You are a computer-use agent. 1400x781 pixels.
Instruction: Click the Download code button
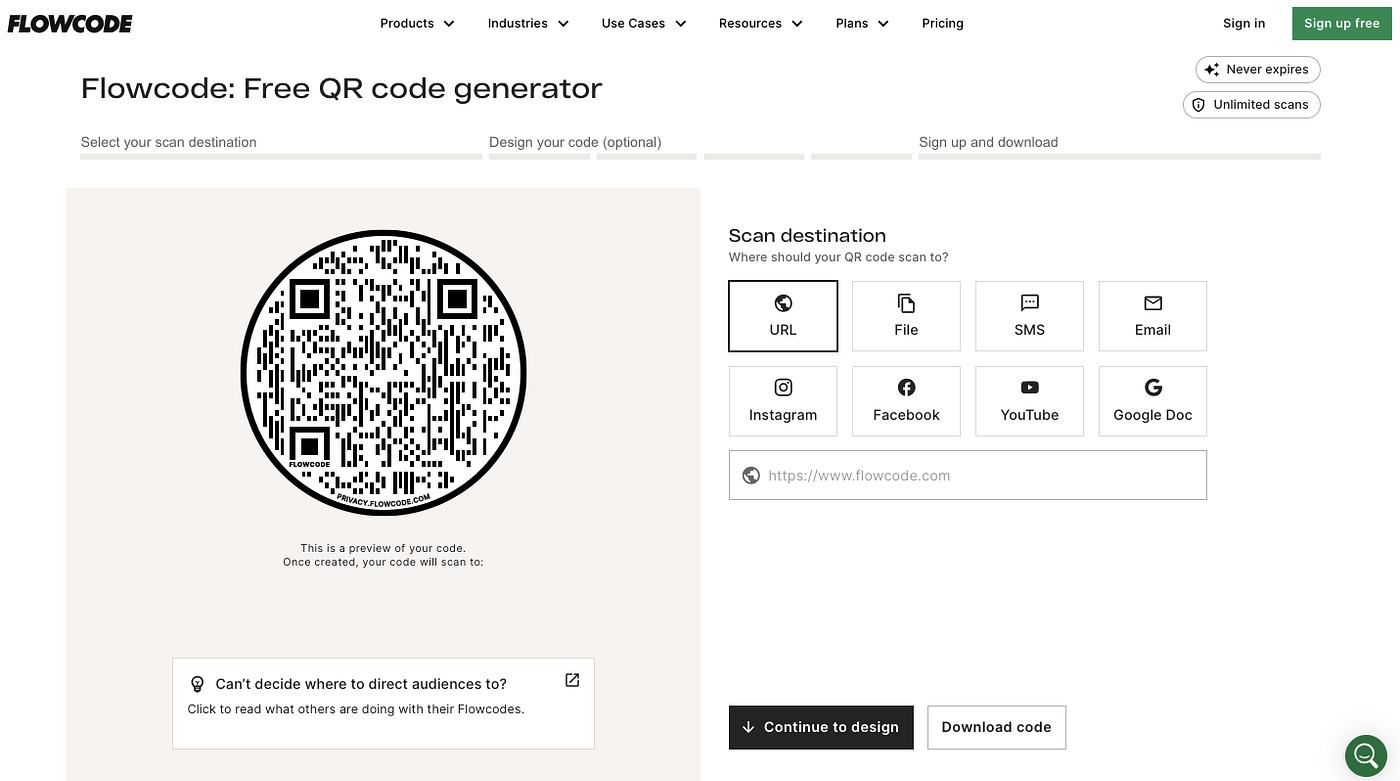point(996,727)
